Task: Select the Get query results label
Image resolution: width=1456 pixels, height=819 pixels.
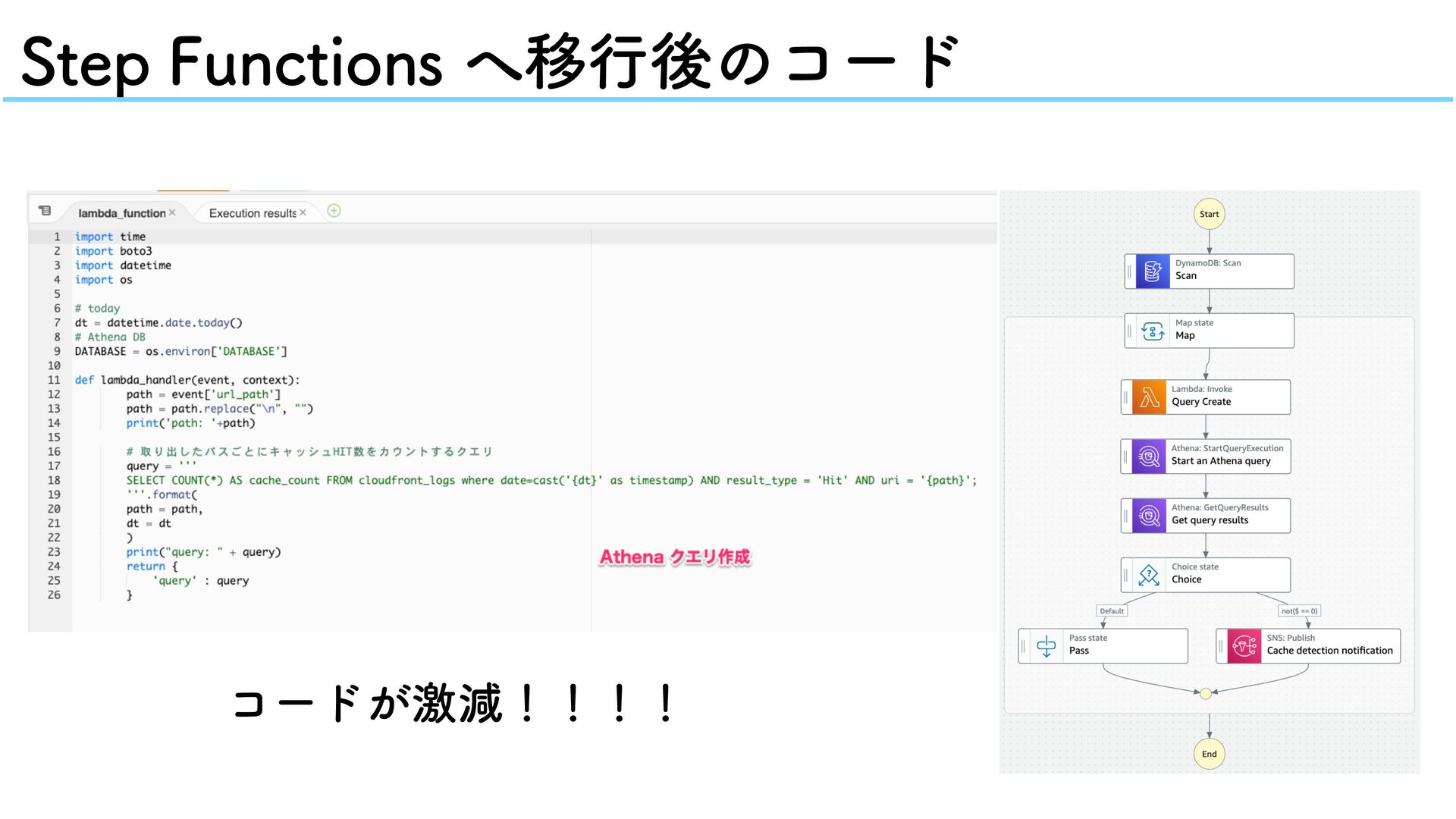Action: pyautogui.click(x=1210, y=520)
